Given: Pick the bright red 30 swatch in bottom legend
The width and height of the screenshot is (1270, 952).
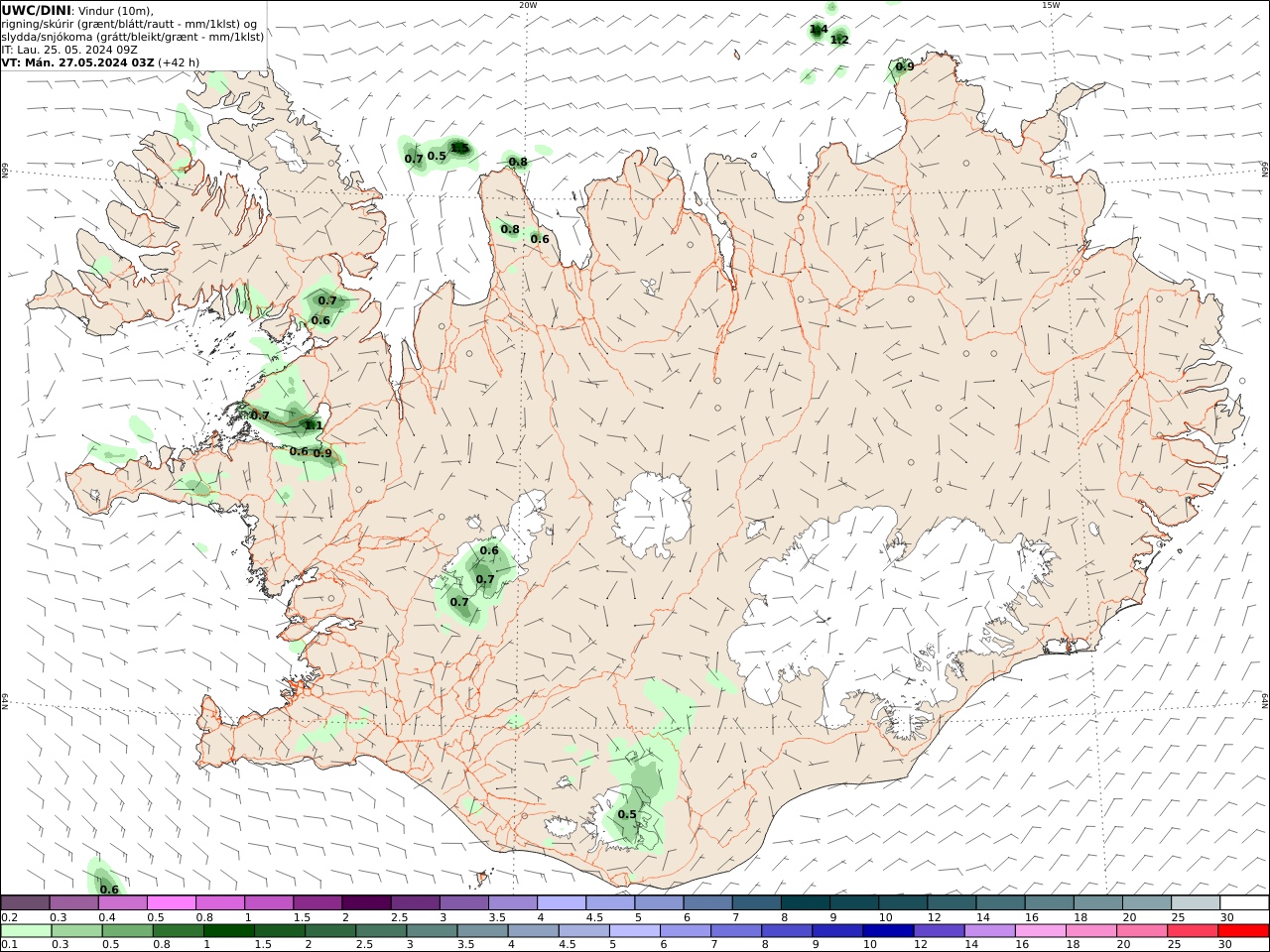Looking at the screenshot, I should (1243, 930).
